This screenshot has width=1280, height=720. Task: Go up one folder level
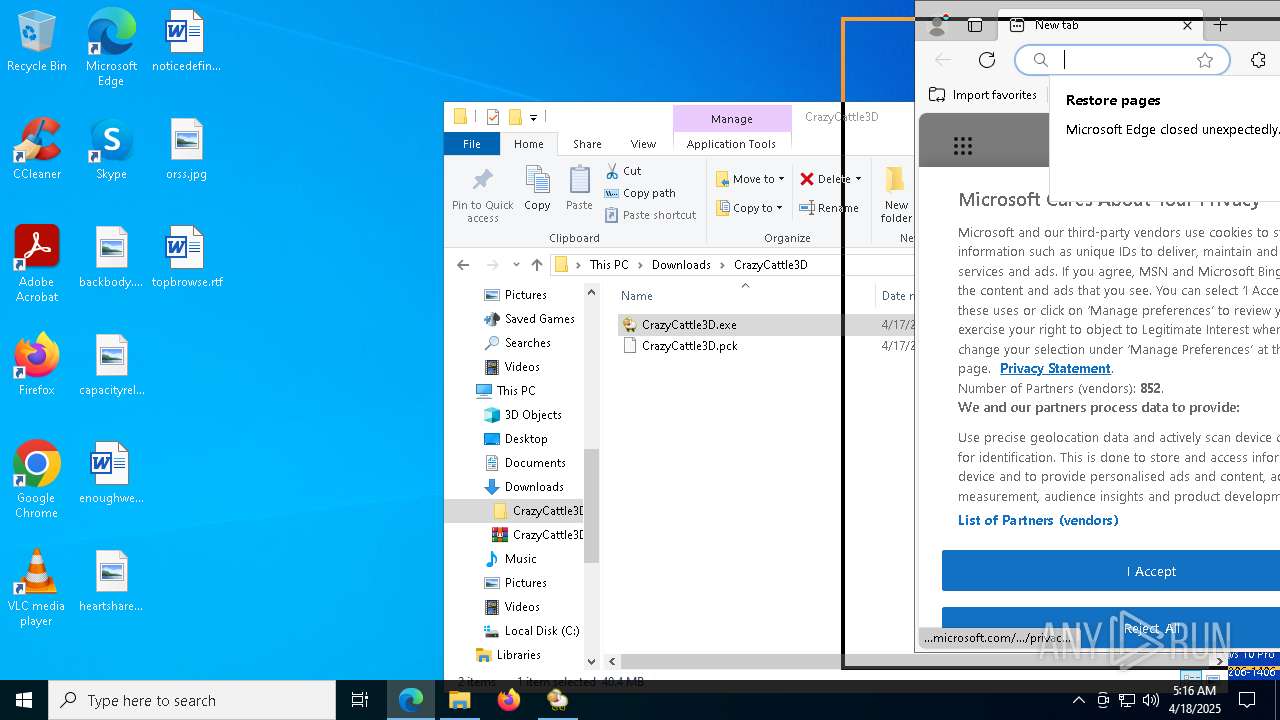coord(537,265)
